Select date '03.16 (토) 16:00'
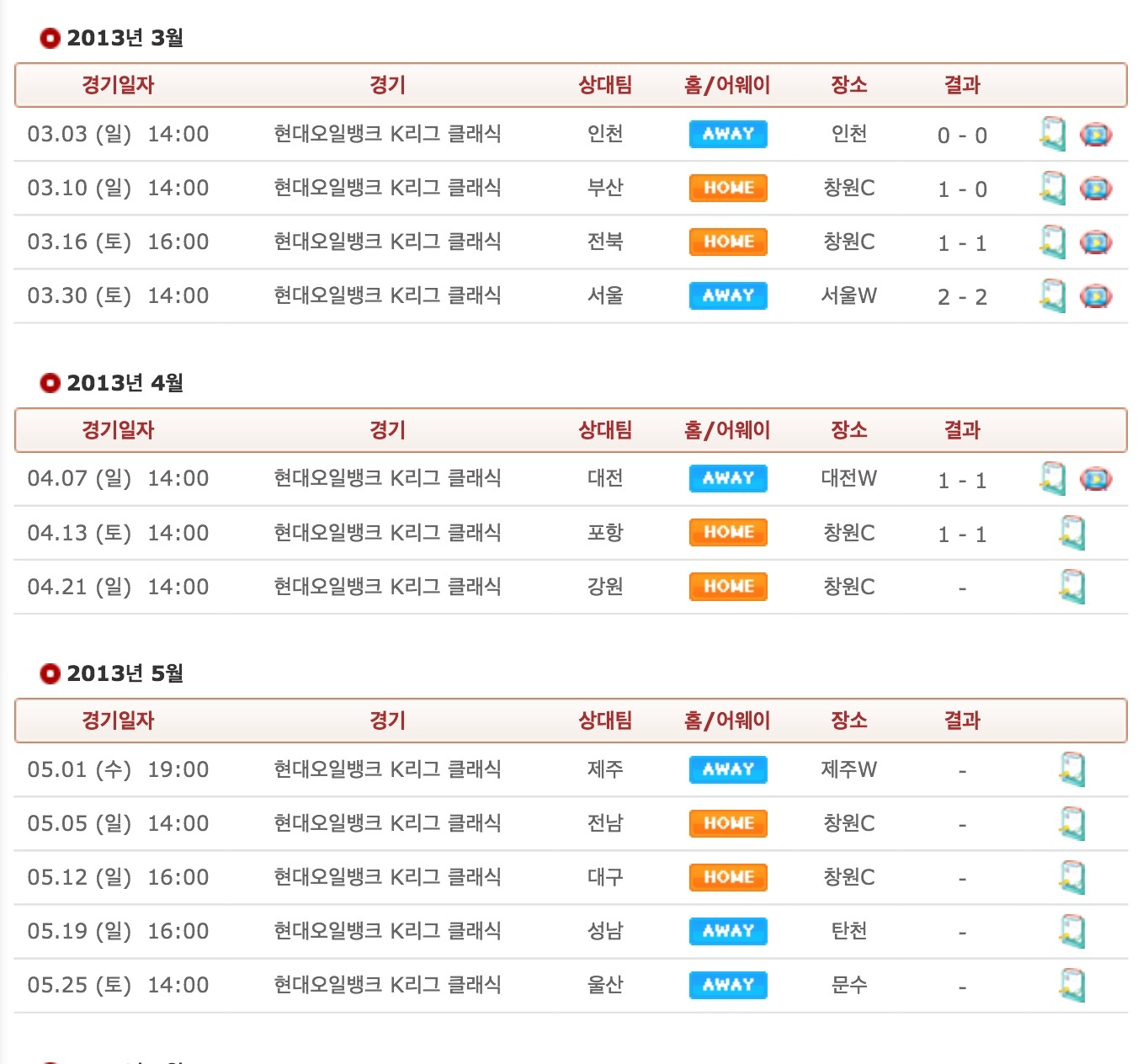Image resolution: width=1148 pixels, height=1064 pixels. tap(118, 242)
